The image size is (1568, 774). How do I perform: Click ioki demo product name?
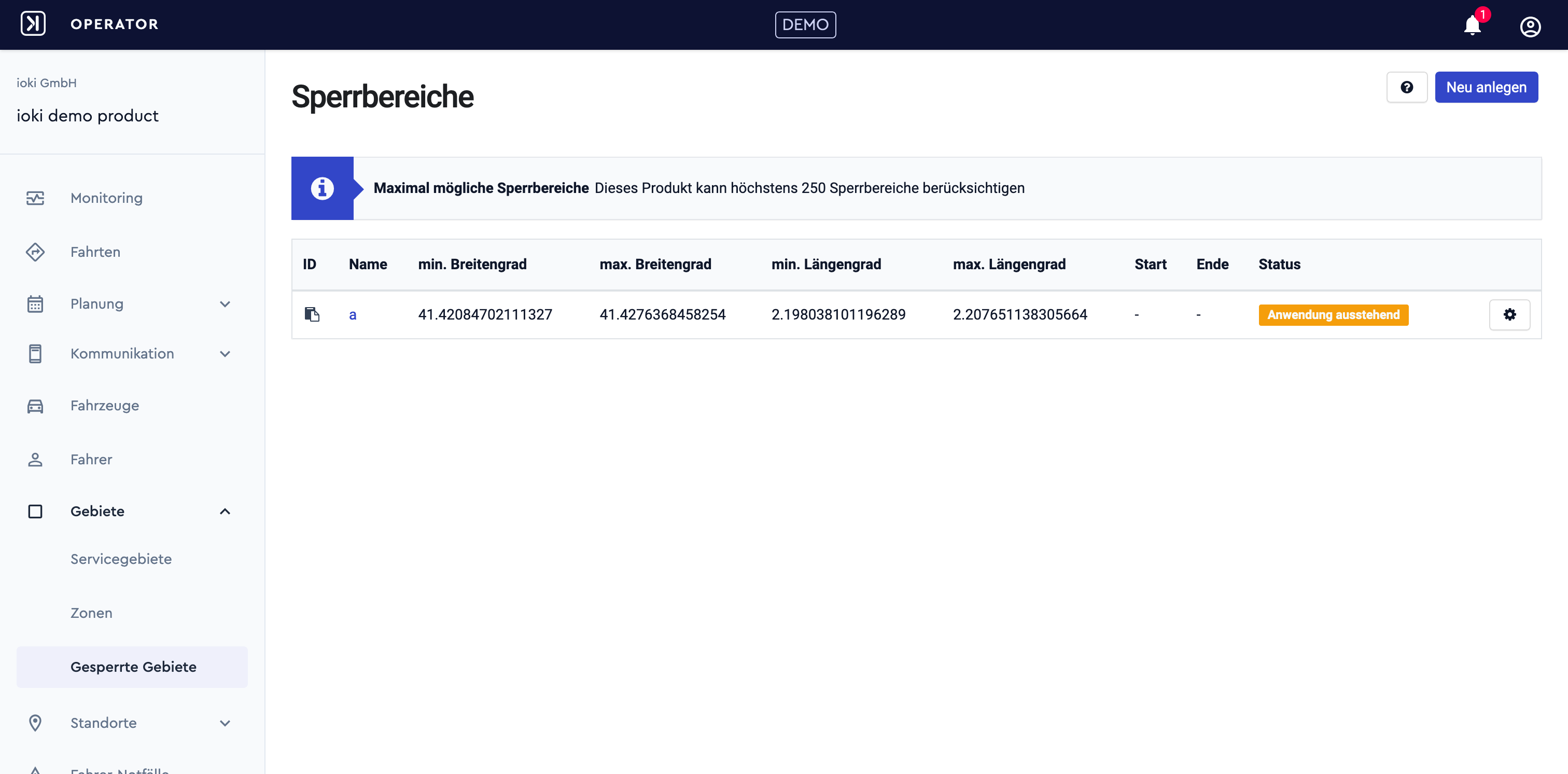(88, 116)
